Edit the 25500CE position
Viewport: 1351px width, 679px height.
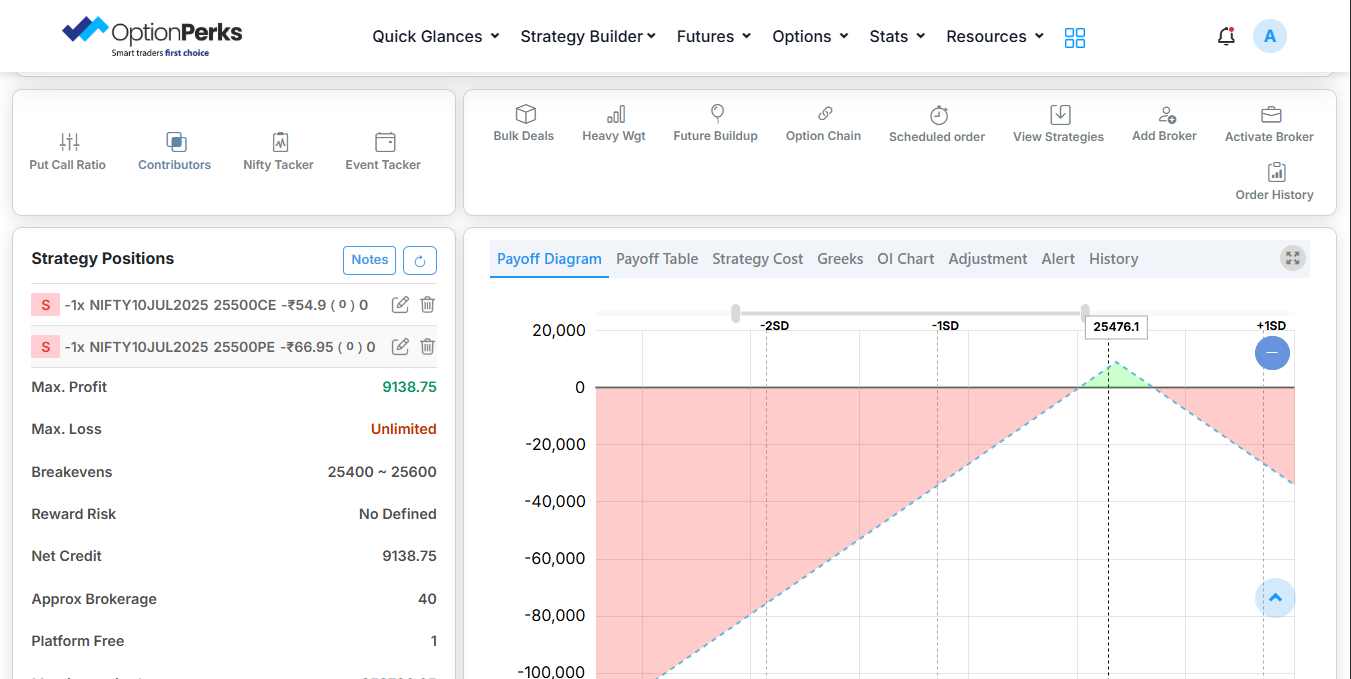[400, 305]
